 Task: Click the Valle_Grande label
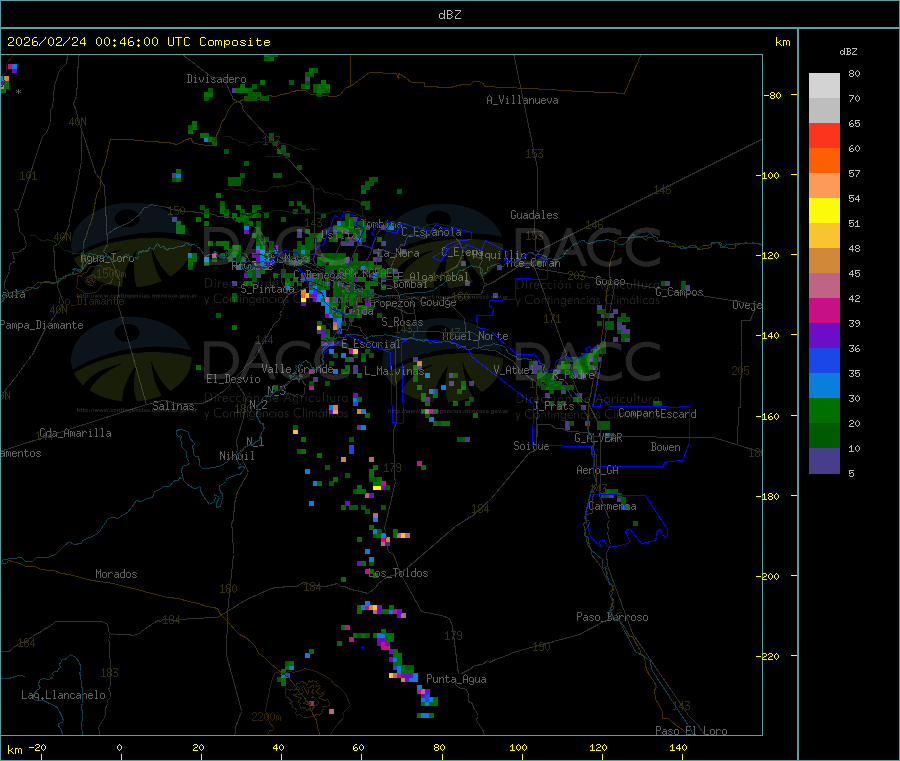(297, 369)
